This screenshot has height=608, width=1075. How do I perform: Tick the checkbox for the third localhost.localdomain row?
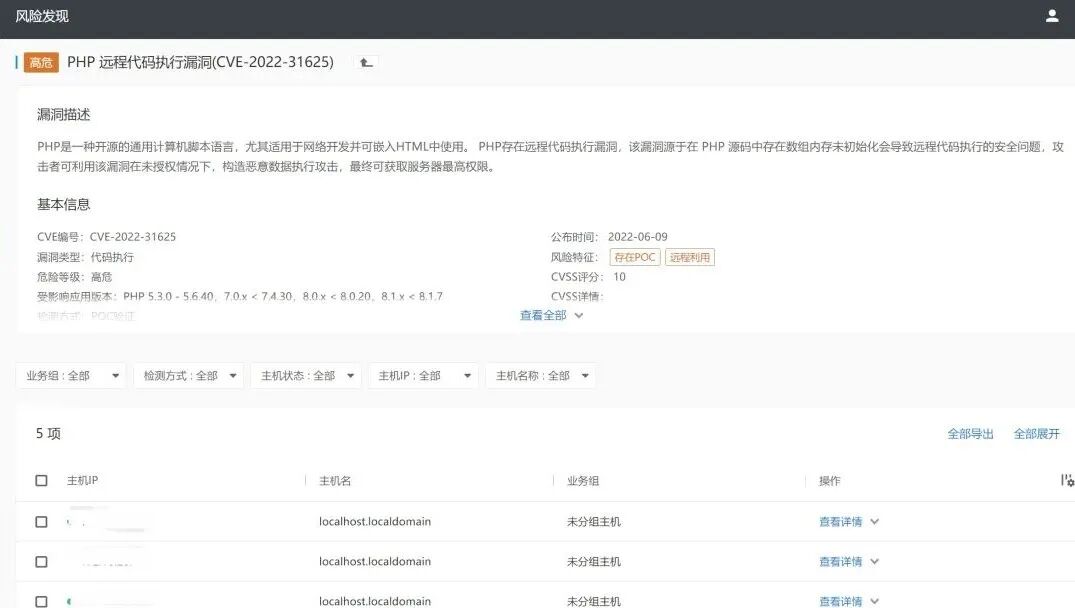41,601
